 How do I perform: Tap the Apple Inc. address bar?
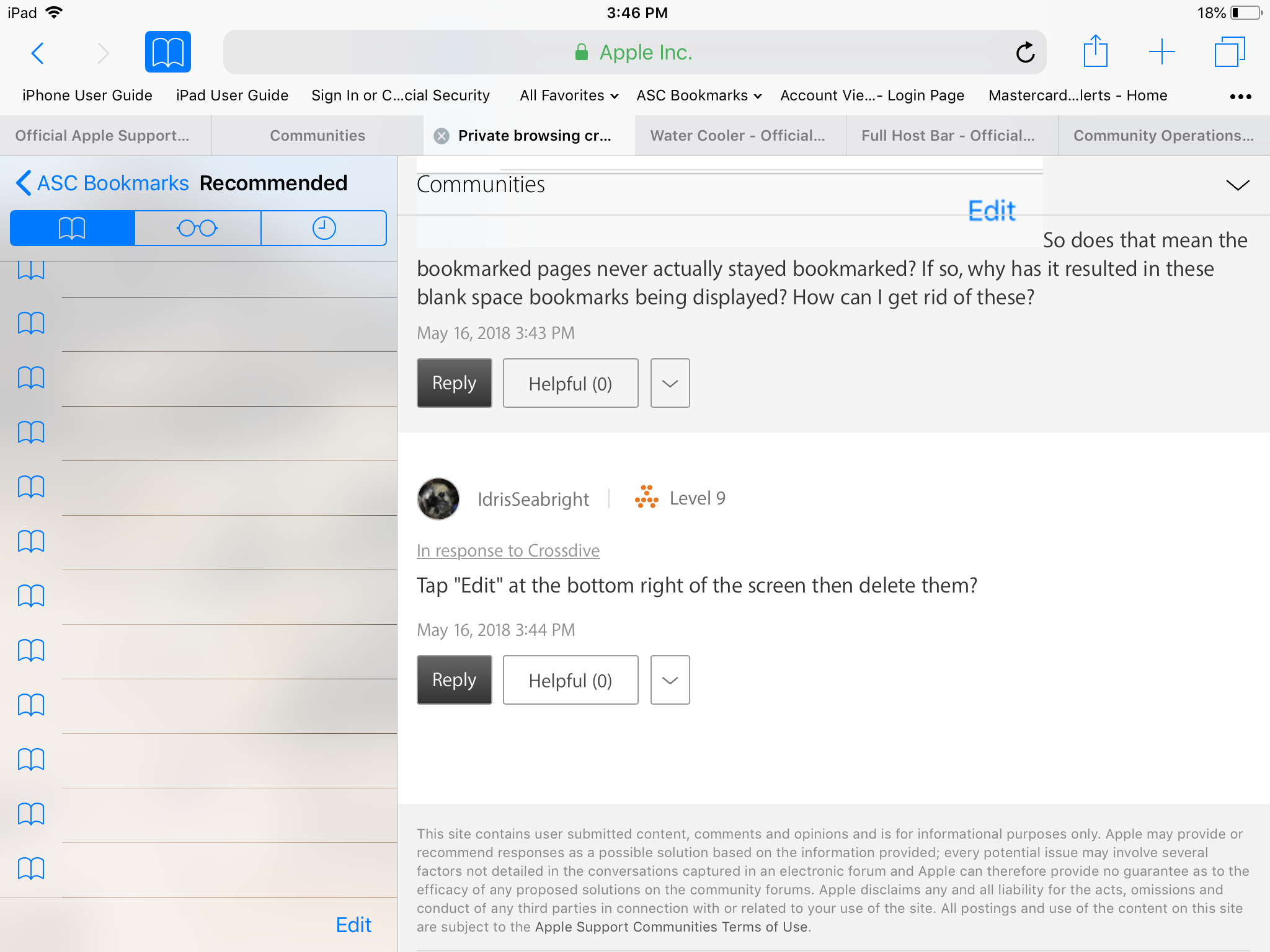pos(633,53)
